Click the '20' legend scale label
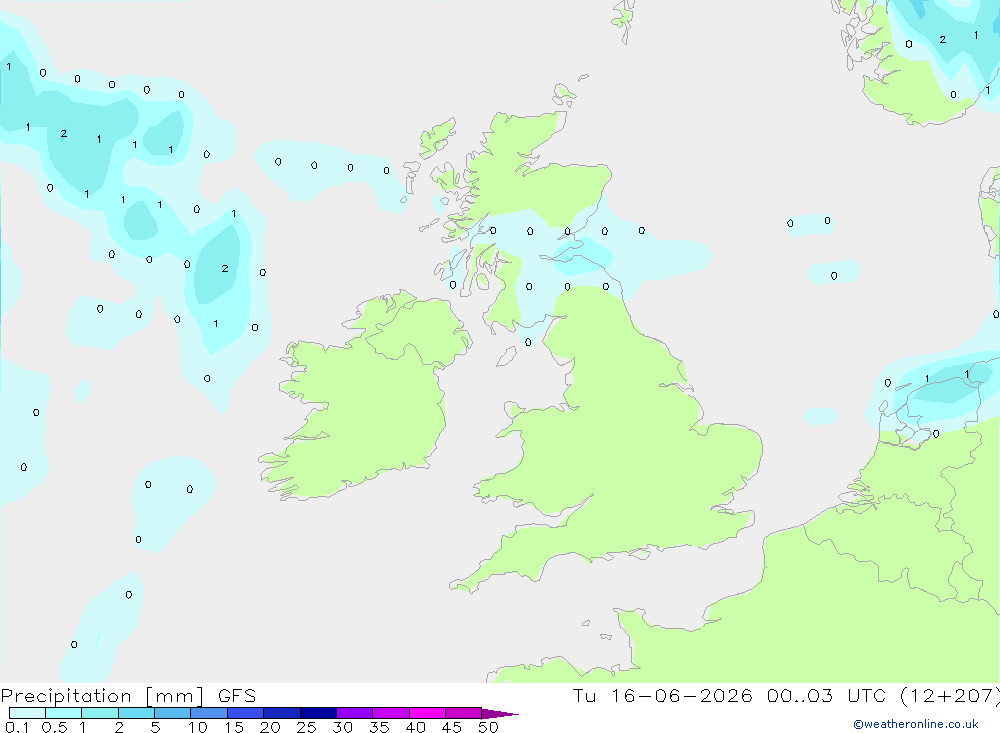The width and height of the screenshot is (1000, 733). (270, 727)
